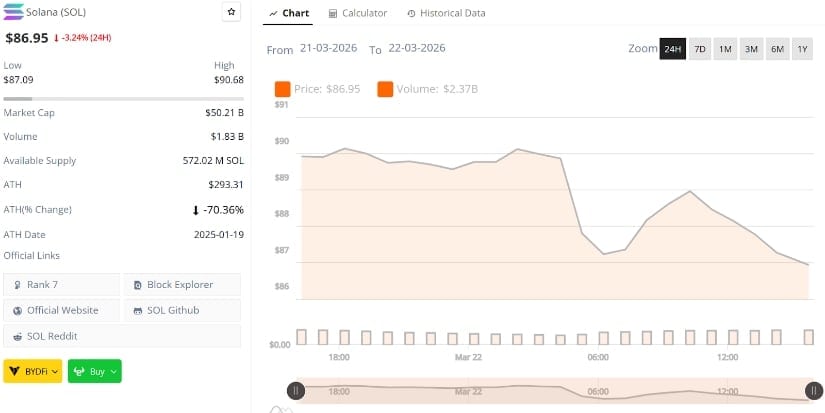Expand the Buy dropdown
This screenshot has width=825, height=413.
[x=94, y=371]
